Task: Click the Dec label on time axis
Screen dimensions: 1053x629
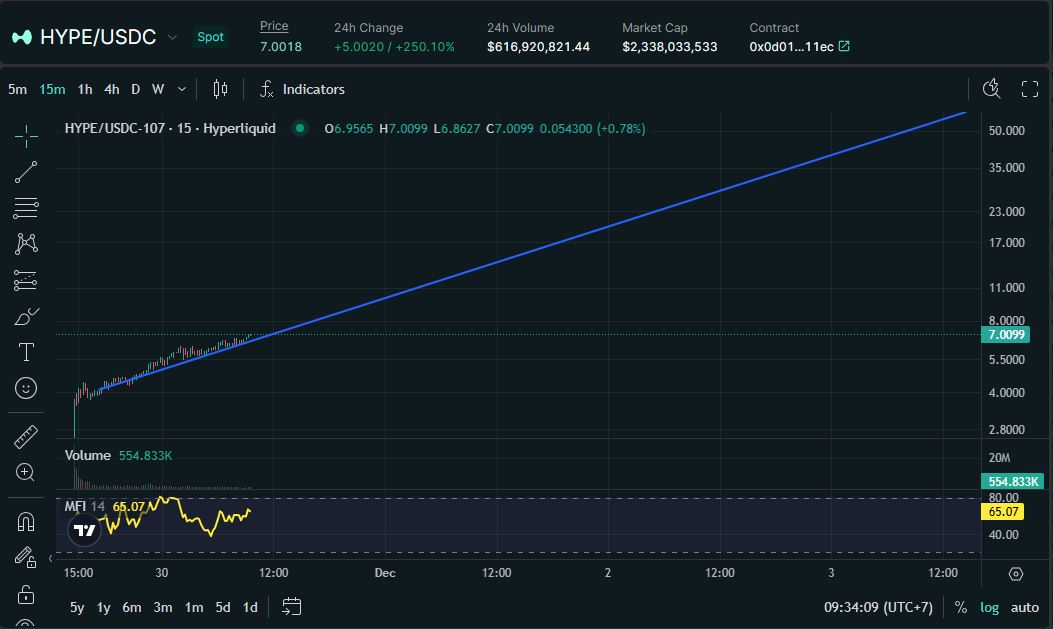Action: (x=385, y=573)
